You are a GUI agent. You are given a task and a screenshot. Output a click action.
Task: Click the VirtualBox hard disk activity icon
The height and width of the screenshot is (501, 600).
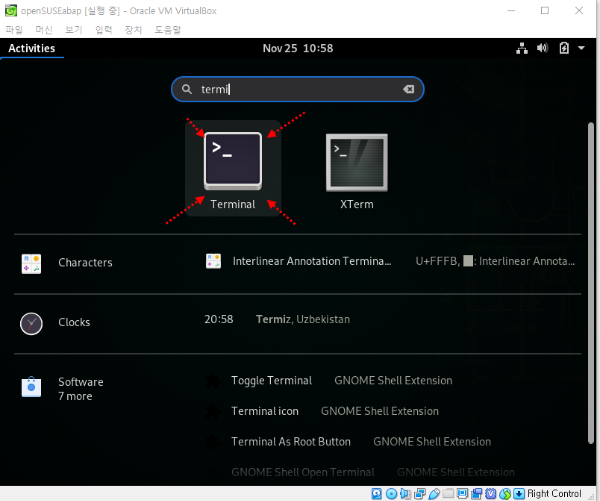[377, 494]
